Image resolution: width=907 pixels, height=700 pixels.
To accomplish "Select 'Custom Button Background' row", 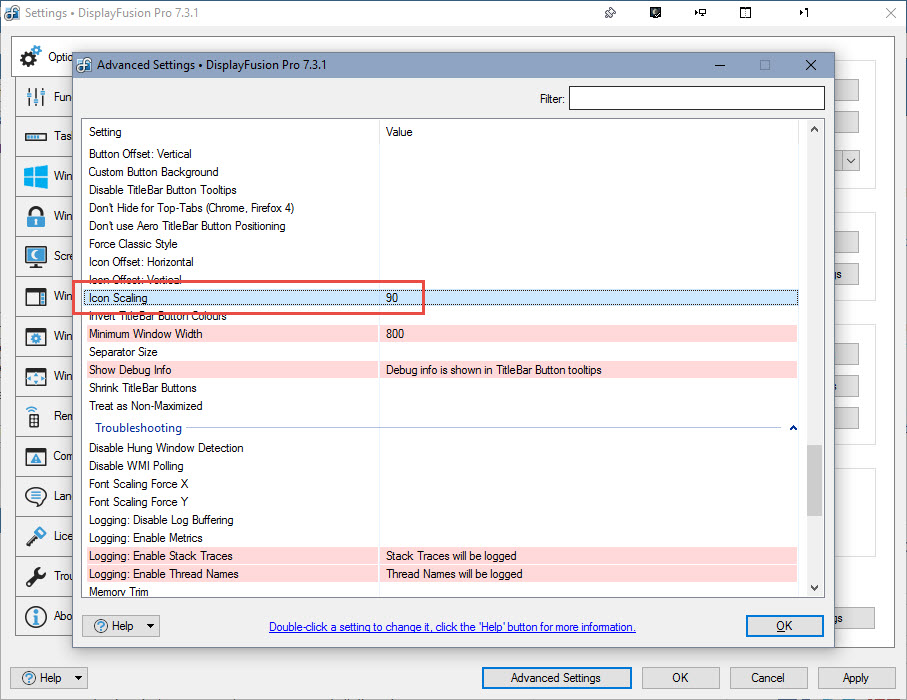I will tap(441, 172).
